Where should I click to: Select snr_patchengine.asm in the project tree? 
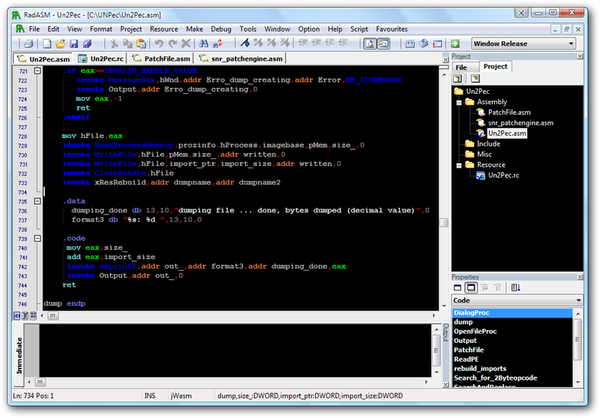520,123
